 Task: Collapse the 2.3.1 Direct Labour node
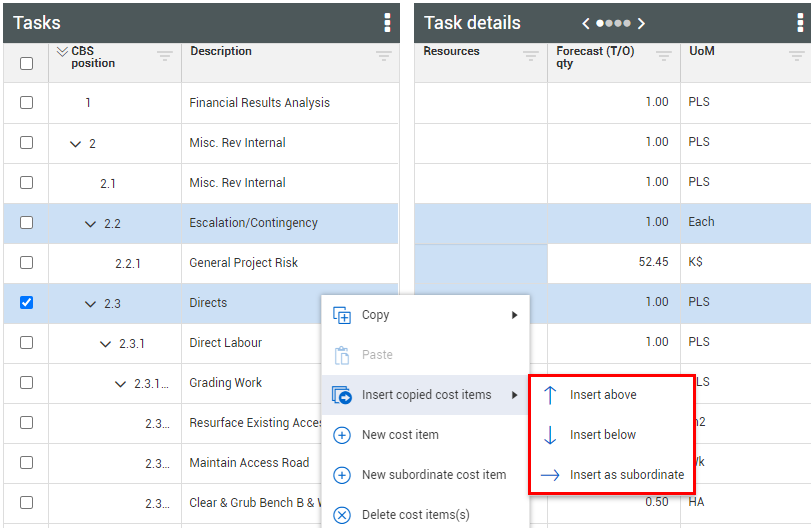[106, 343]
